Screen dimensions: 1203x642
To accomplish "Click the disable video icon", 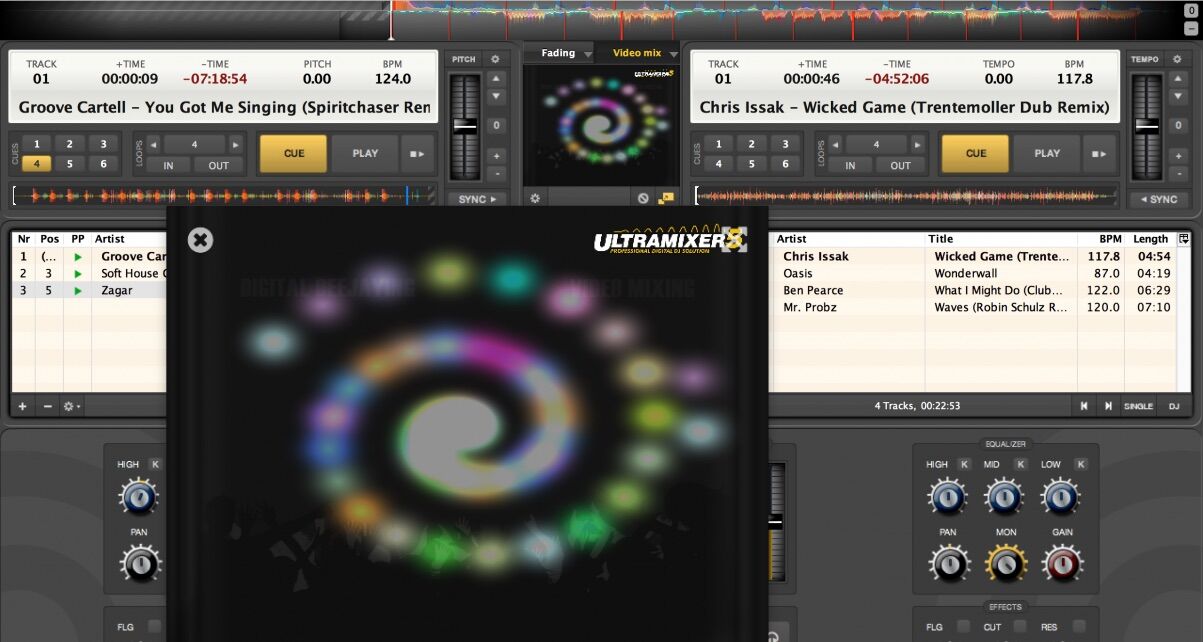I will (644, 198).
